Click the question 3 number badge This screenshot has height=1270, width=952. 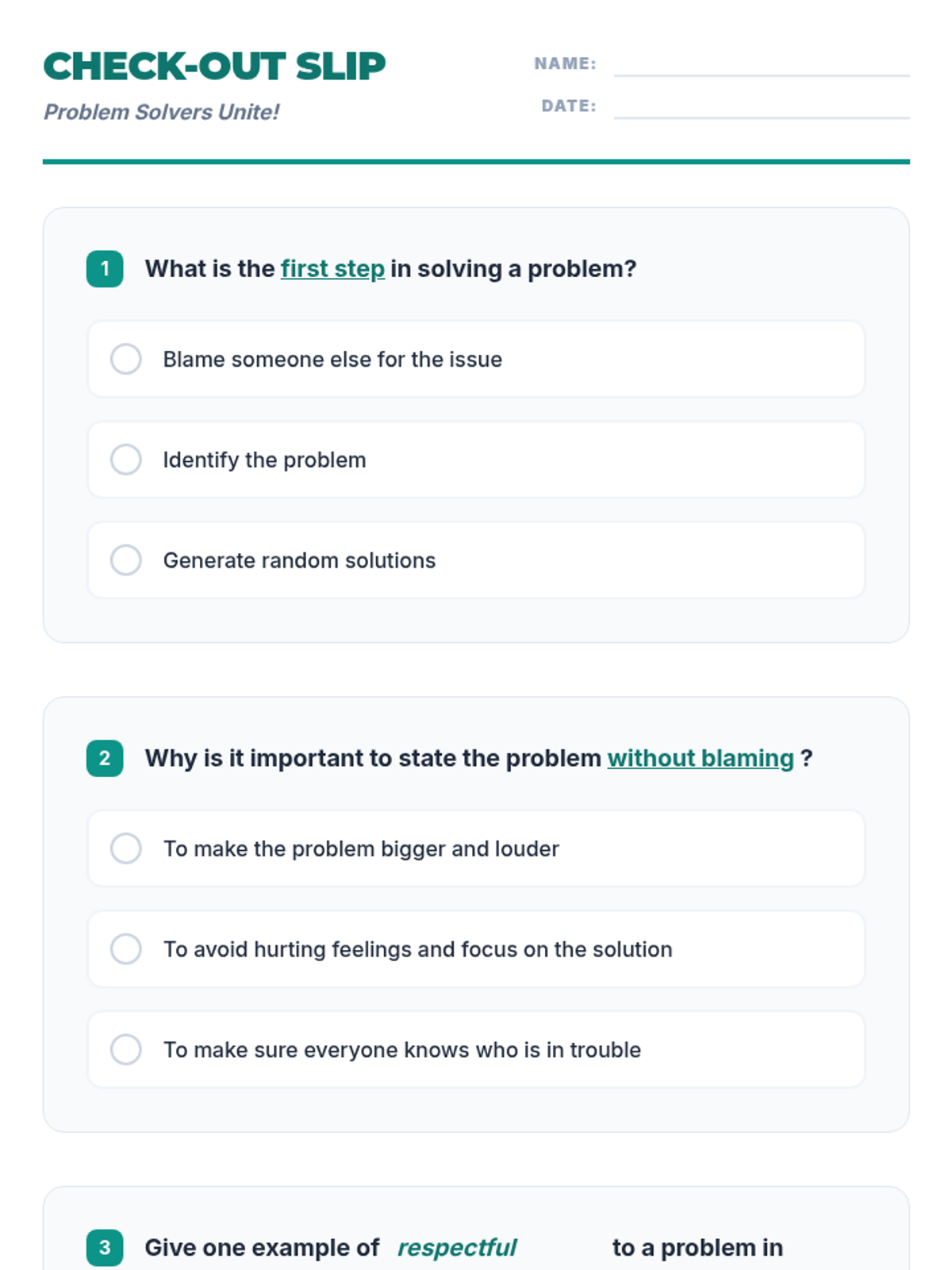tap(105, 1248)
